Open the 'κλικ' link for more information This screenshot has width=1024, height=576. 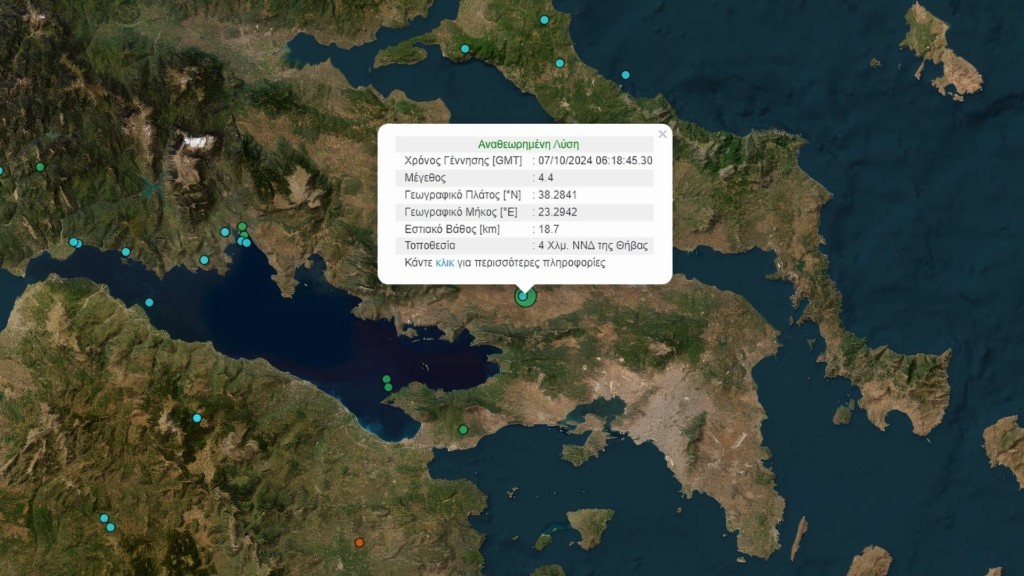point(445,263)
